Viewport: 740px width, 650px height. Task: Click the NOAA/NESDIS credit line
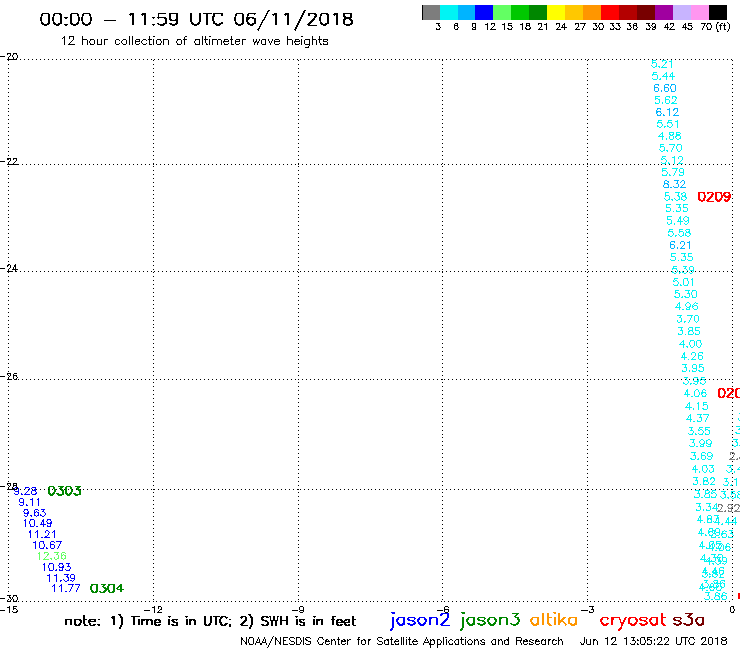(x=402, y=641)
